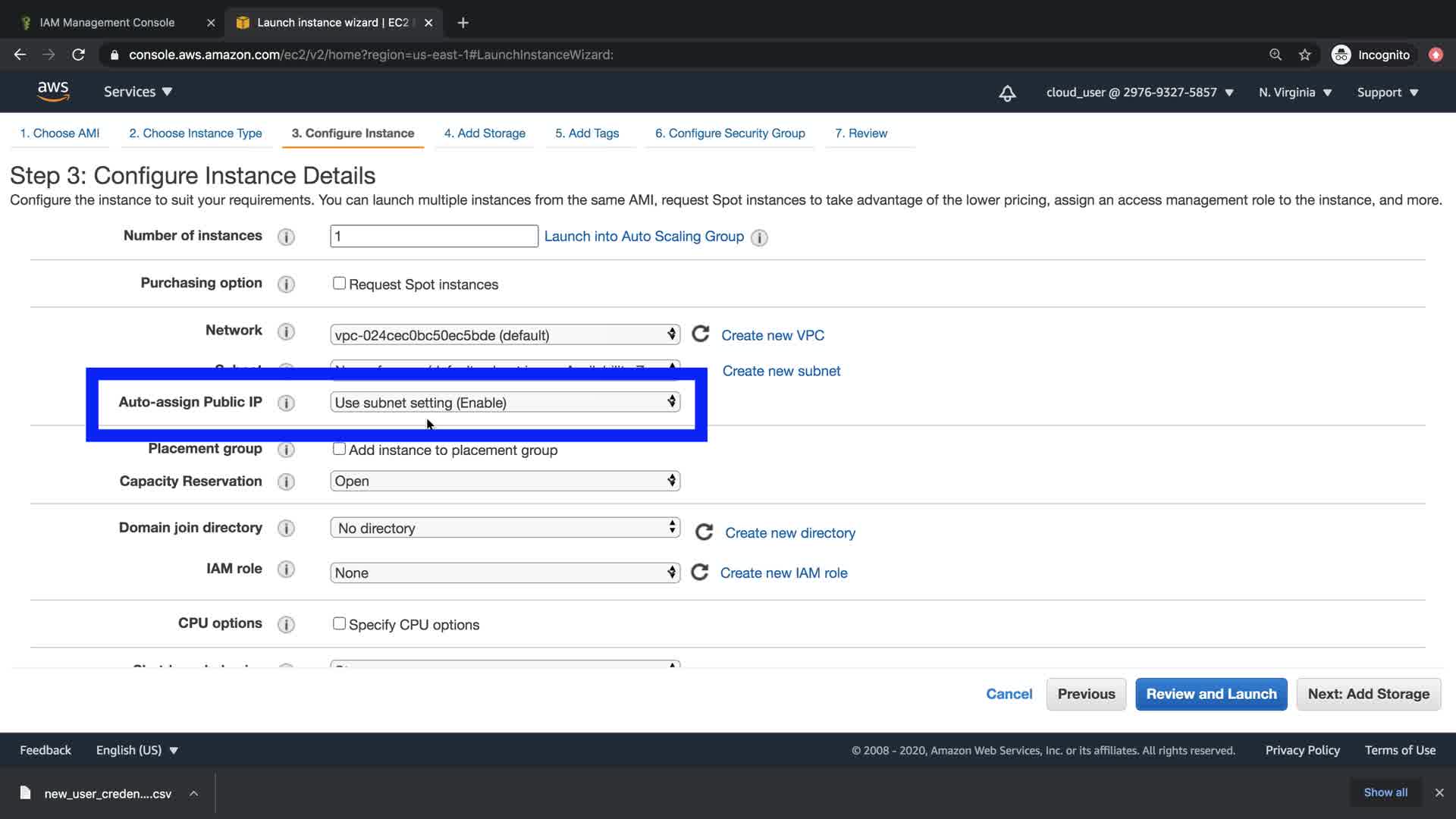Check Add instance to placement group
The width and height of the screenshot is (1456, 819).
tap(339, 449)
